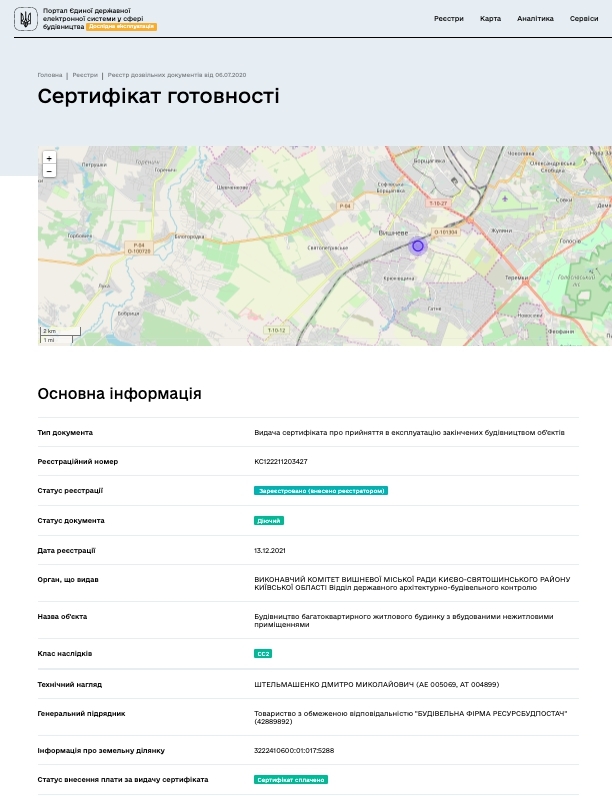This screenshot has width=612, height=796.
Task: Click the Реєстраційний номер row label
Action: [x=78, y=461]
